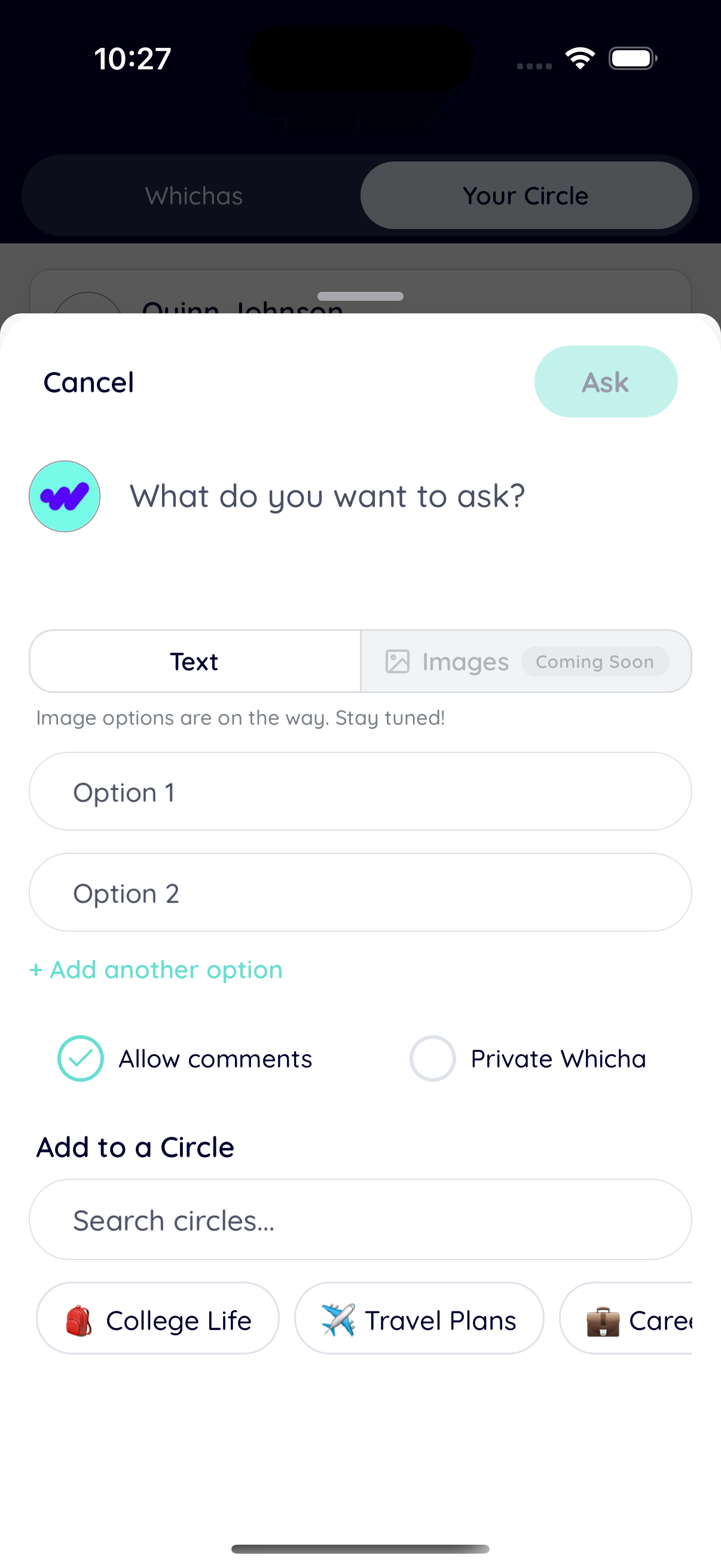The height and width of the screenshot is (1568, 721).
Task: Open the Your Circle tab
Action: [x=526, y=196]
